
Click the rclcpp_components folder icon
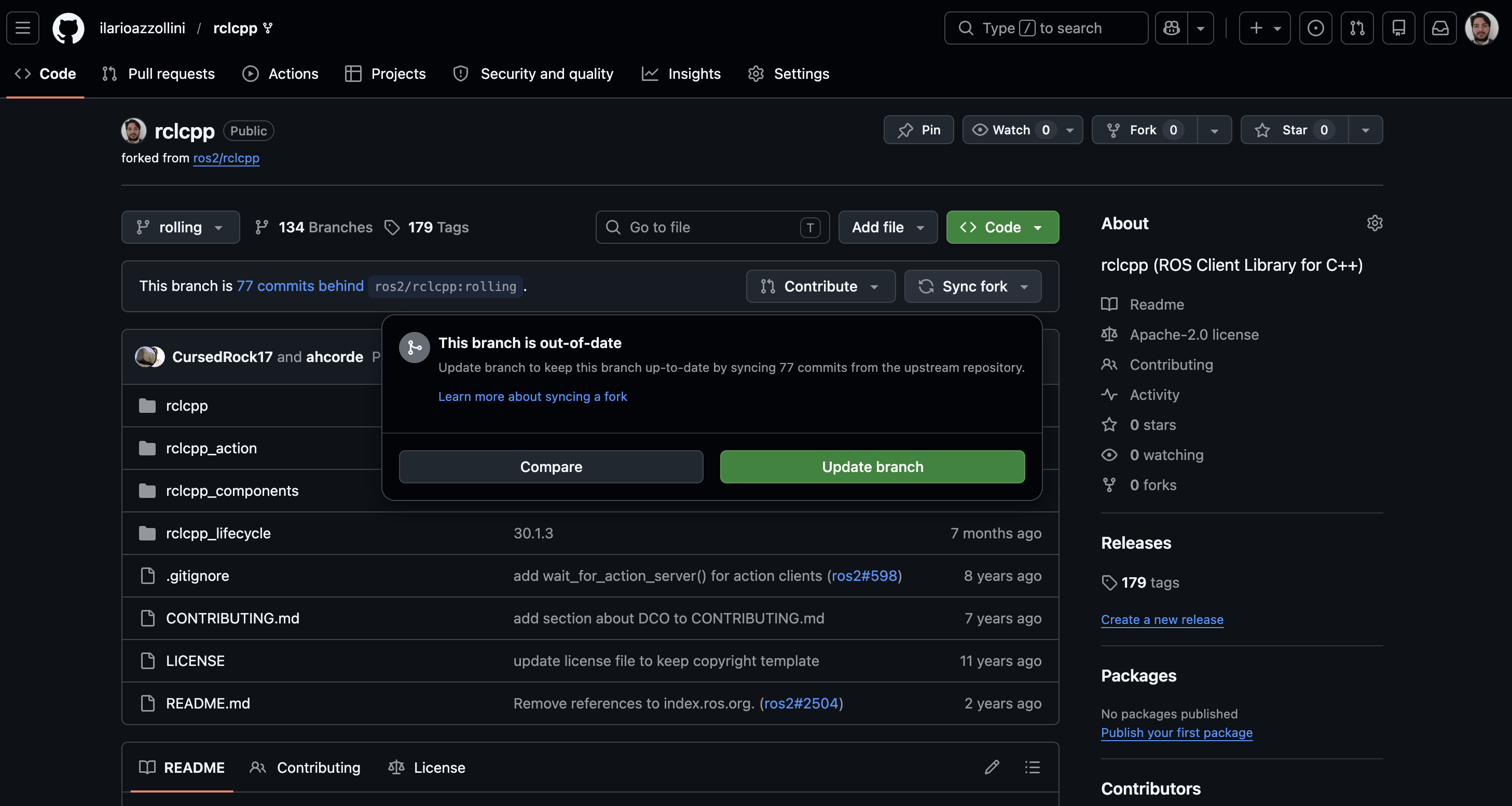147,491
